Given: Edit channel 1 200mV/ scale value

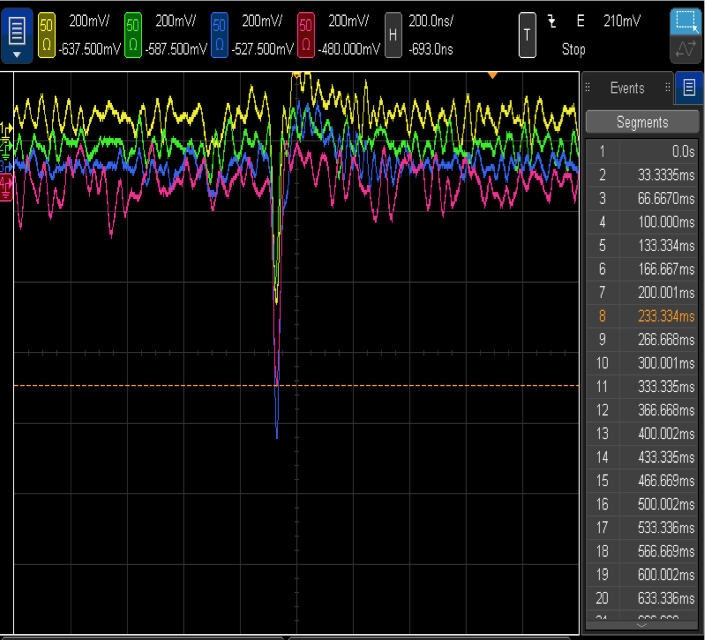Looking at the screenshot, I should pos(89,21).
